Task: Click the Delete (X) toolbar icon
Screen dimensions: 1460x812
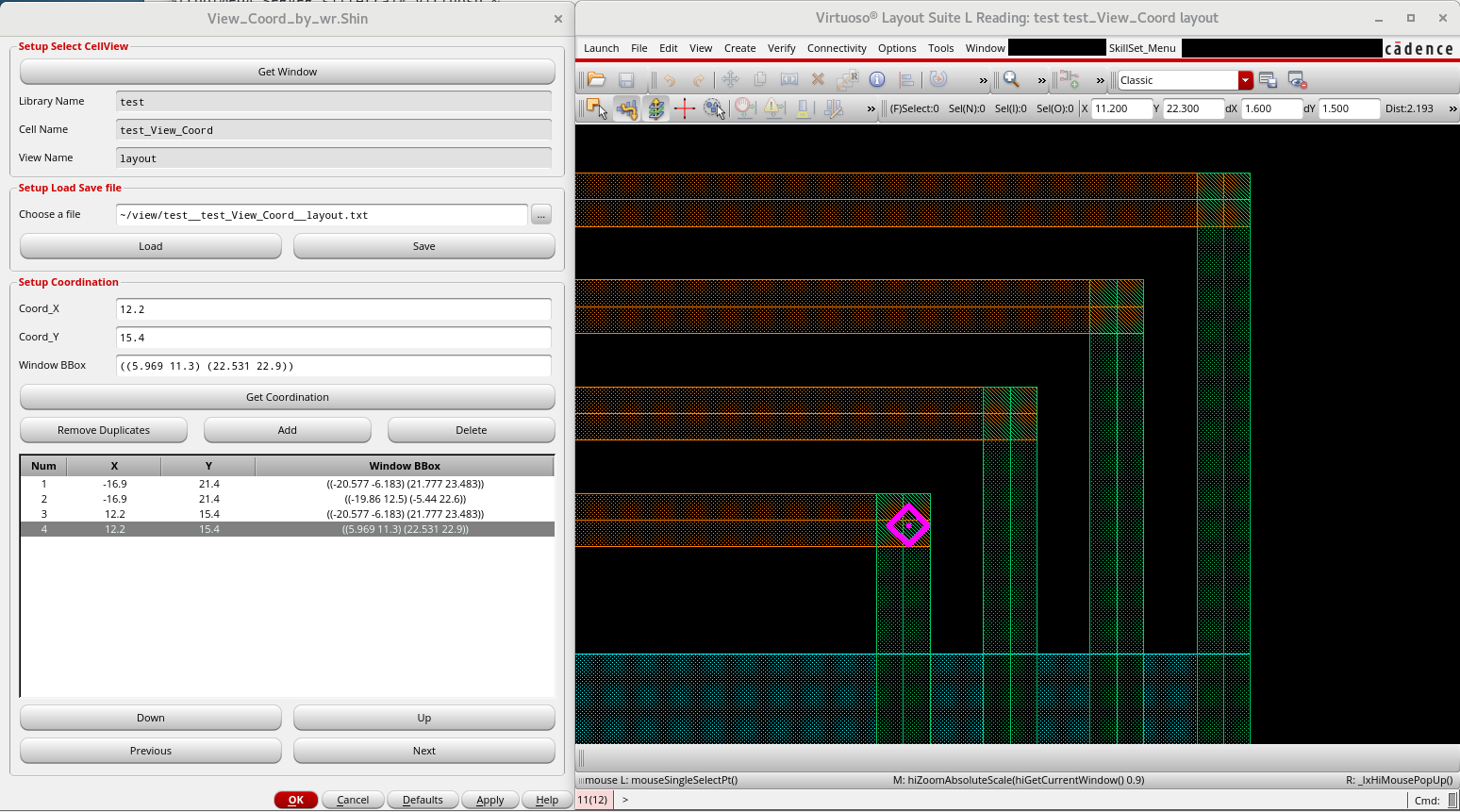Action: 819,80
